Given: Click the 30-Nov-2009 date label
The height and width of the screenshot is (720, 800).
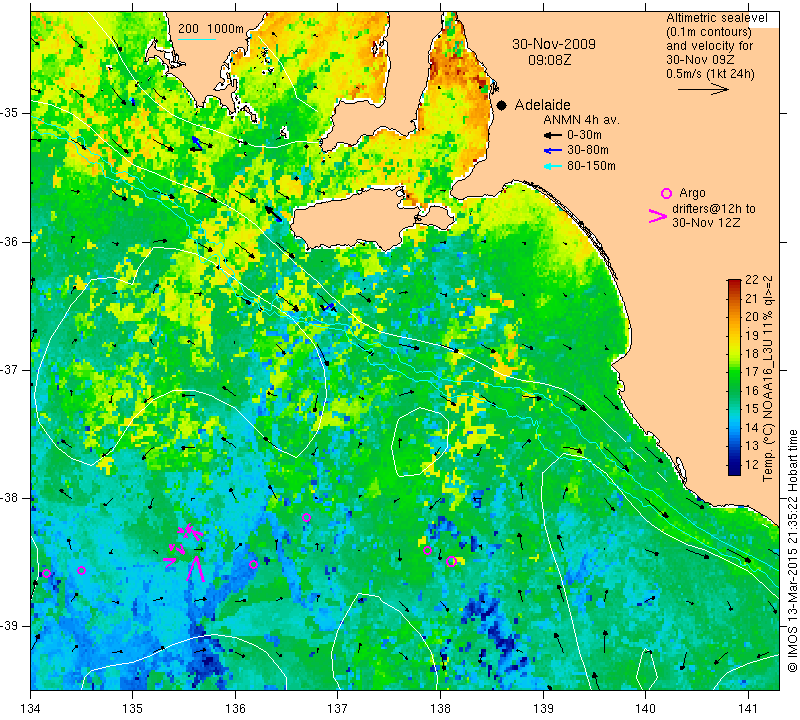Looking at the screenshot, I should click(554, 44).
